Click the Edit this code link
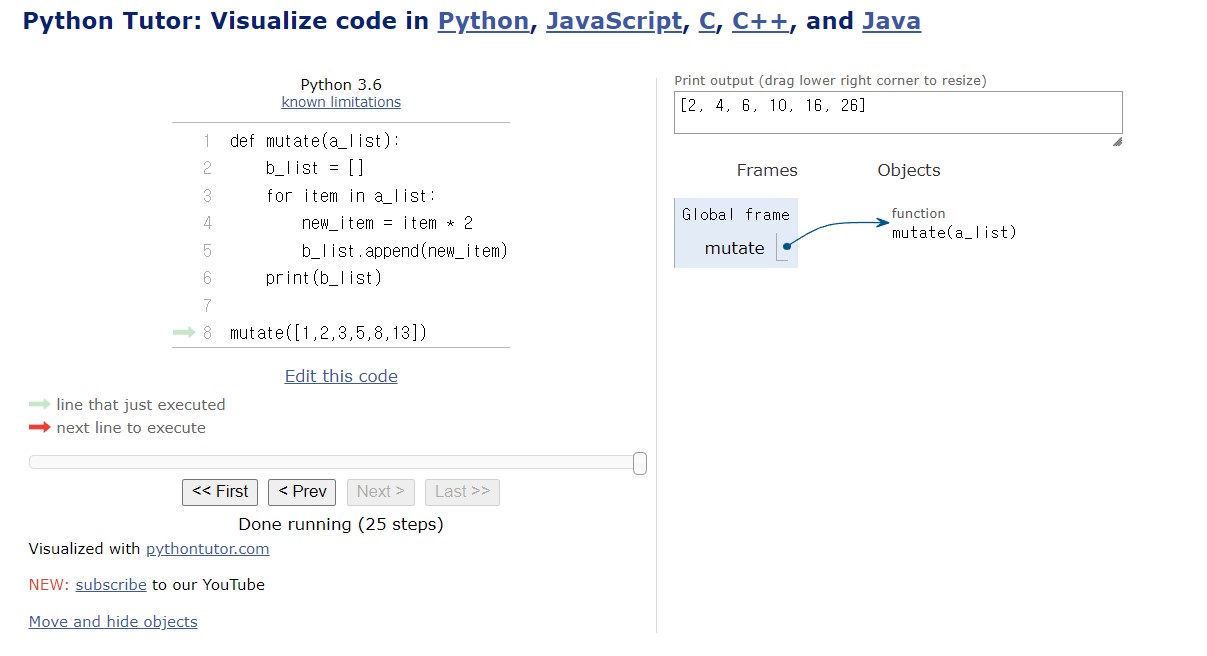1207x656 pixels. [341, 377]
